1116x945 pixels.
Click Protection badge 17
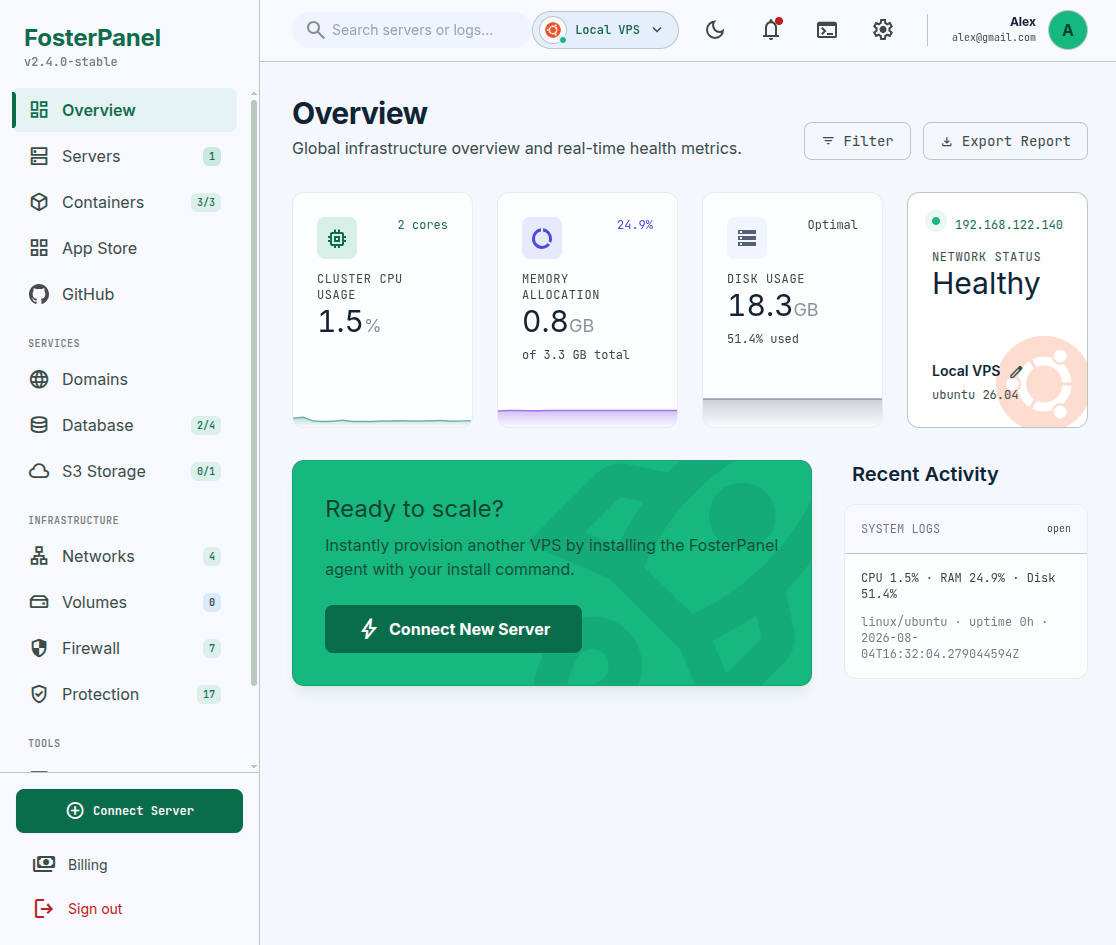click(209, 694)
